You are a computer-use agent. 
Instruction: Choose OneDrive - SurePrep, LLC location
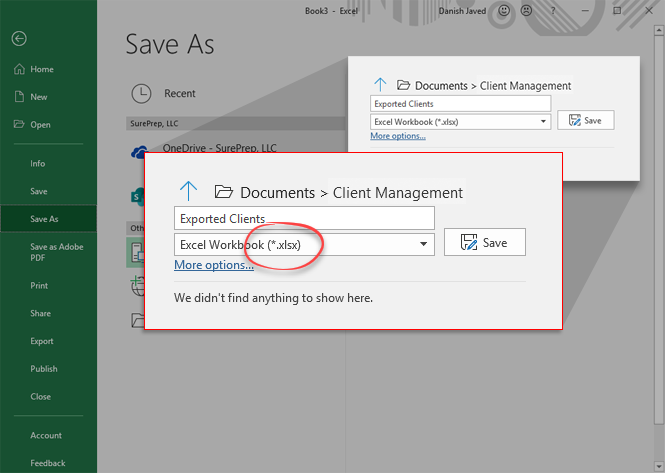point(219,148)
